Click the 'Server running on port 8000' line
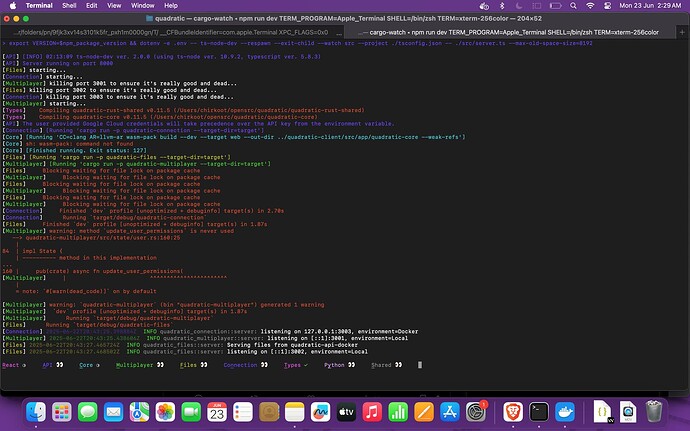690x431 pixels. point(58,63)
